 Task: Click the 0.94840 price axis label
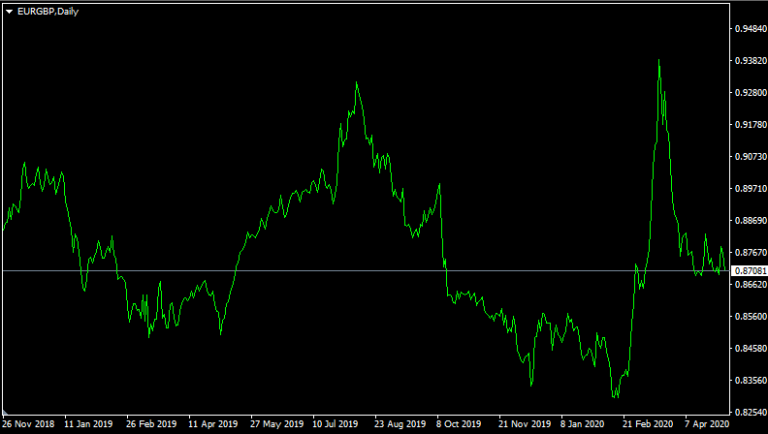point(750,29)
